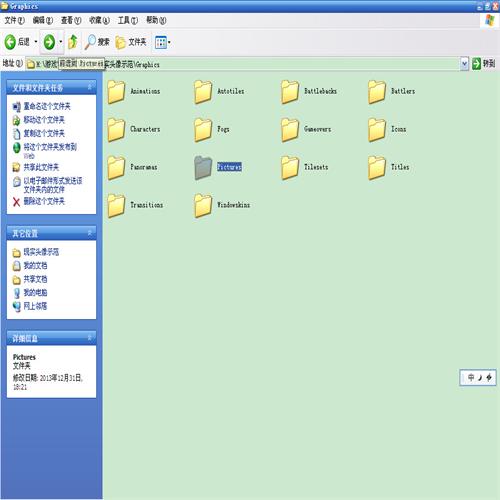
Task: Collapse the File and Folder Tasks panel
Action: pyautogui.click(x=90, y=87)
